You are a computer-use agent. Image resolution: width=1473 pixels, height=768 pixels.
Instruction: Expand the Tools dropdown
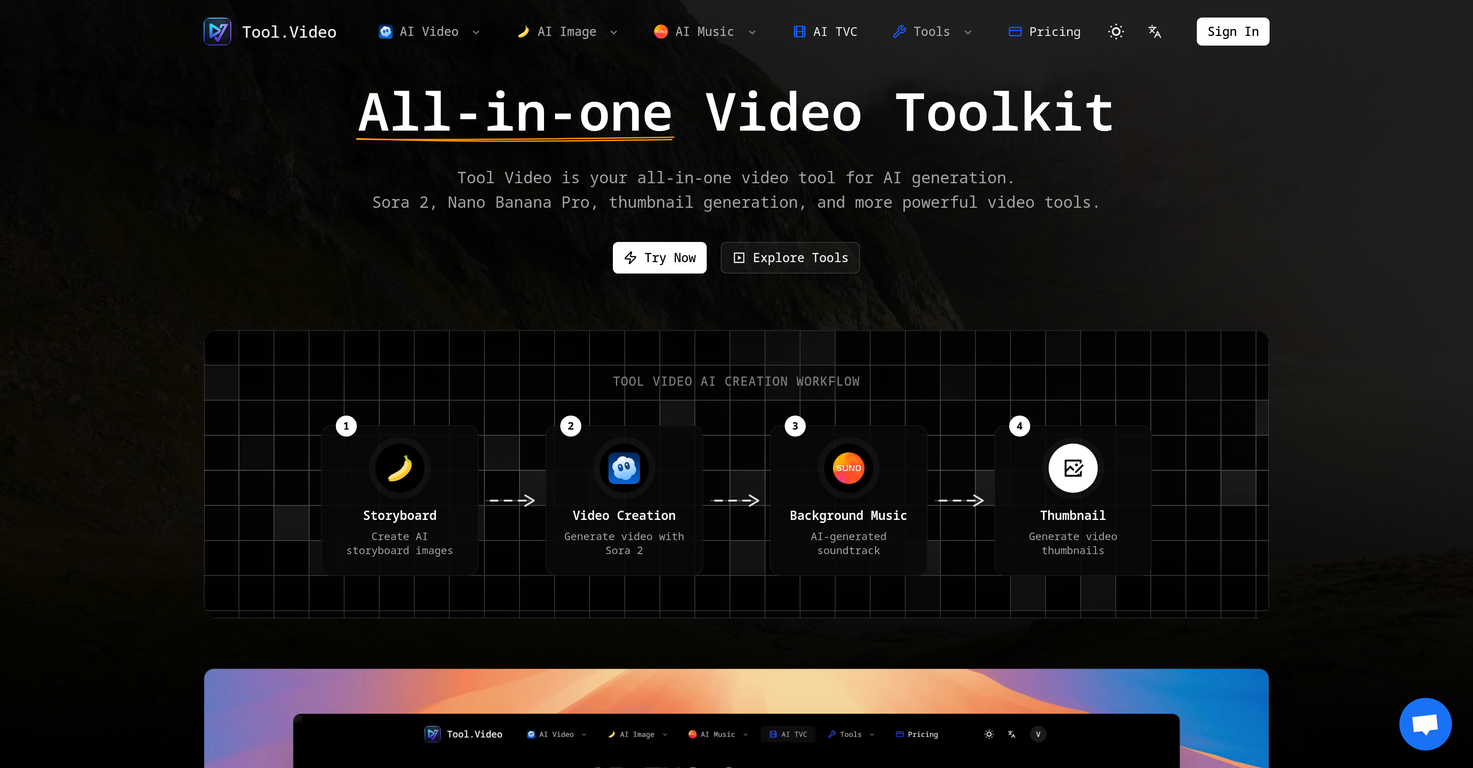931,31
